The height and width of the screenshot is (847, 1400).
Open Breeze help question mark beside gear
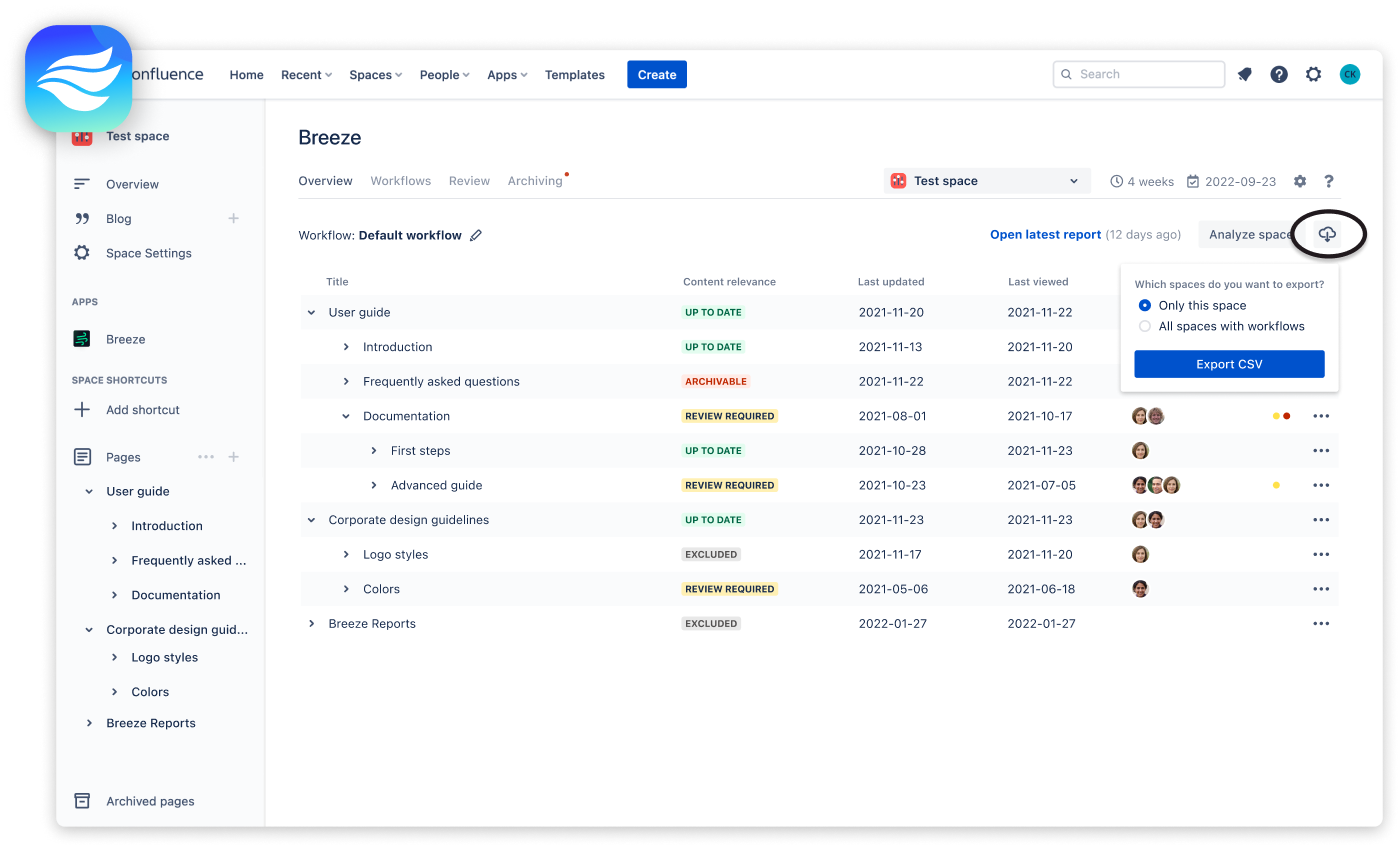1329,181
